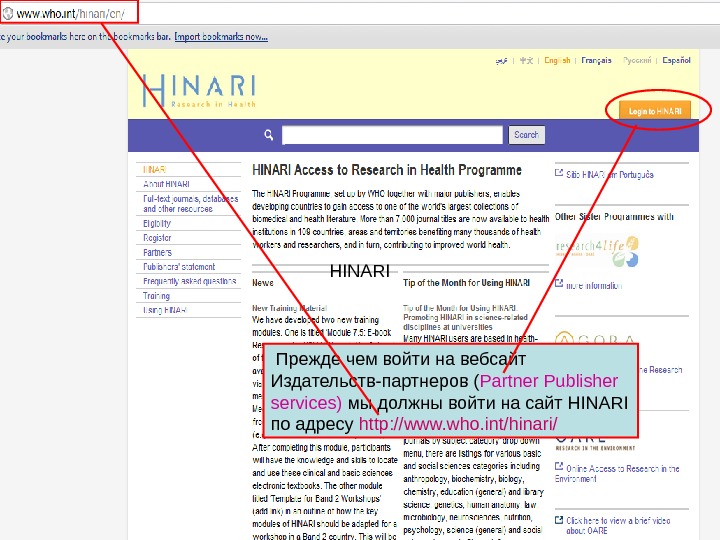Click the magnifying glass search icon
The width and height of the screenshot is (720, 540).
coord(269,135)
